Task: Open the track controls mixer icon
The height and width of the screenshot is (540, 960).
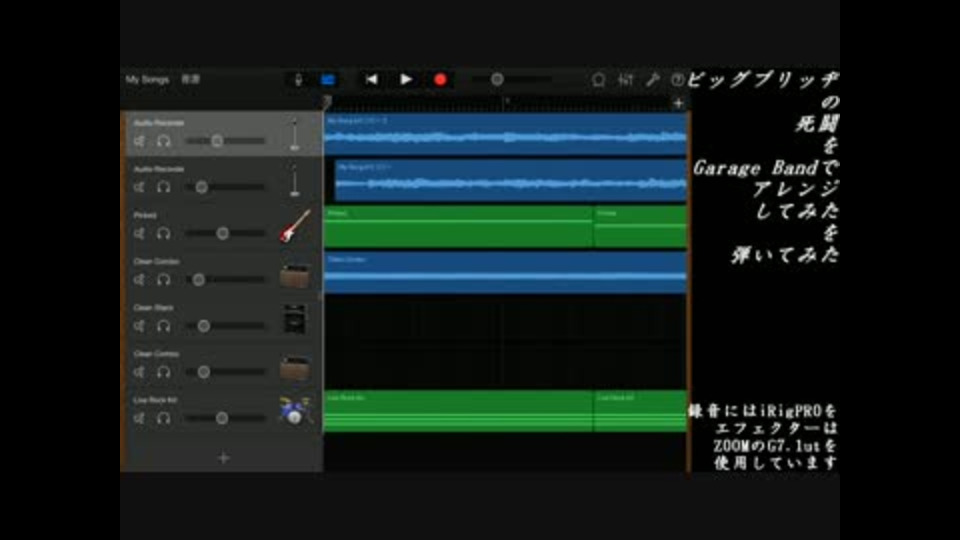Action: click(x=625, y=80)
